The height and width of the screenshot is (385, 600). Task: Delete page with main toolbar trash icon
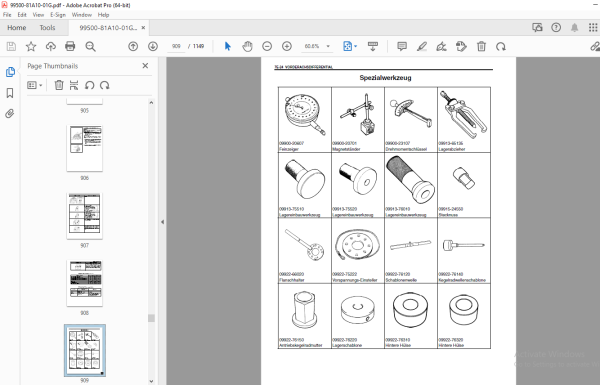pos(481,46)
